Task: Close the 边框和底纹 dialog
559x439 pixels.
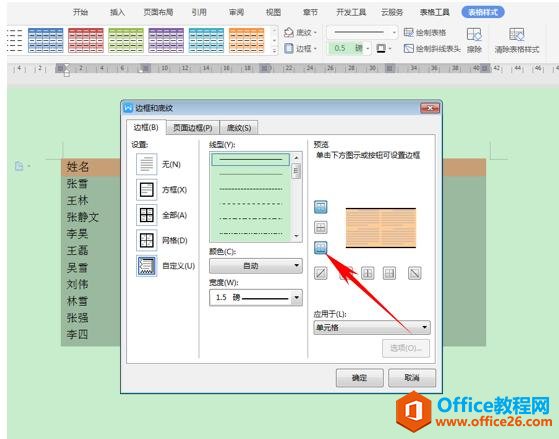Action: (430, 108)
